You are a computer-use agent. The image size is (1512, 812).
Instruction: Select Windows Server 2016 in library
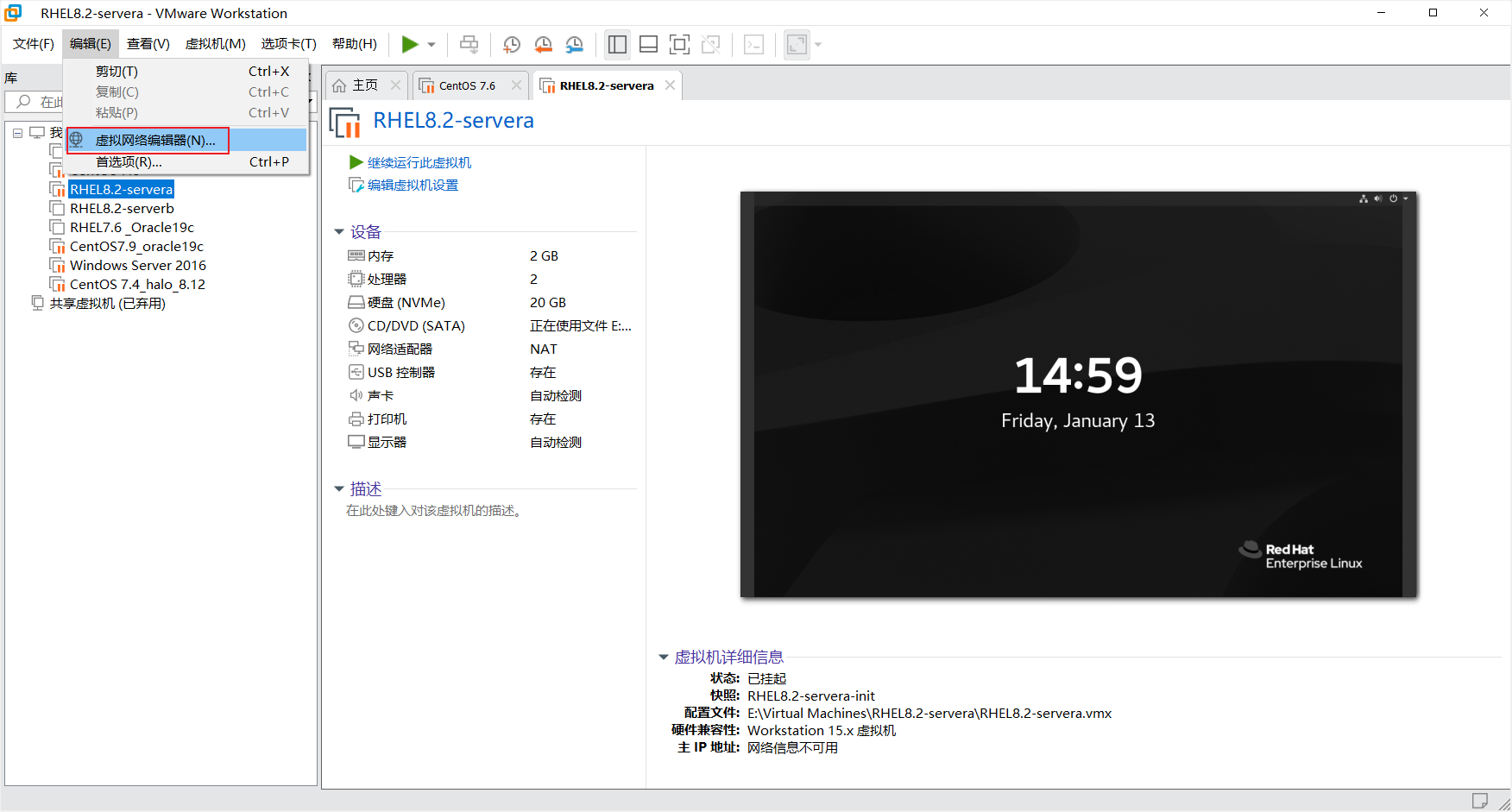tap(138, 265)
